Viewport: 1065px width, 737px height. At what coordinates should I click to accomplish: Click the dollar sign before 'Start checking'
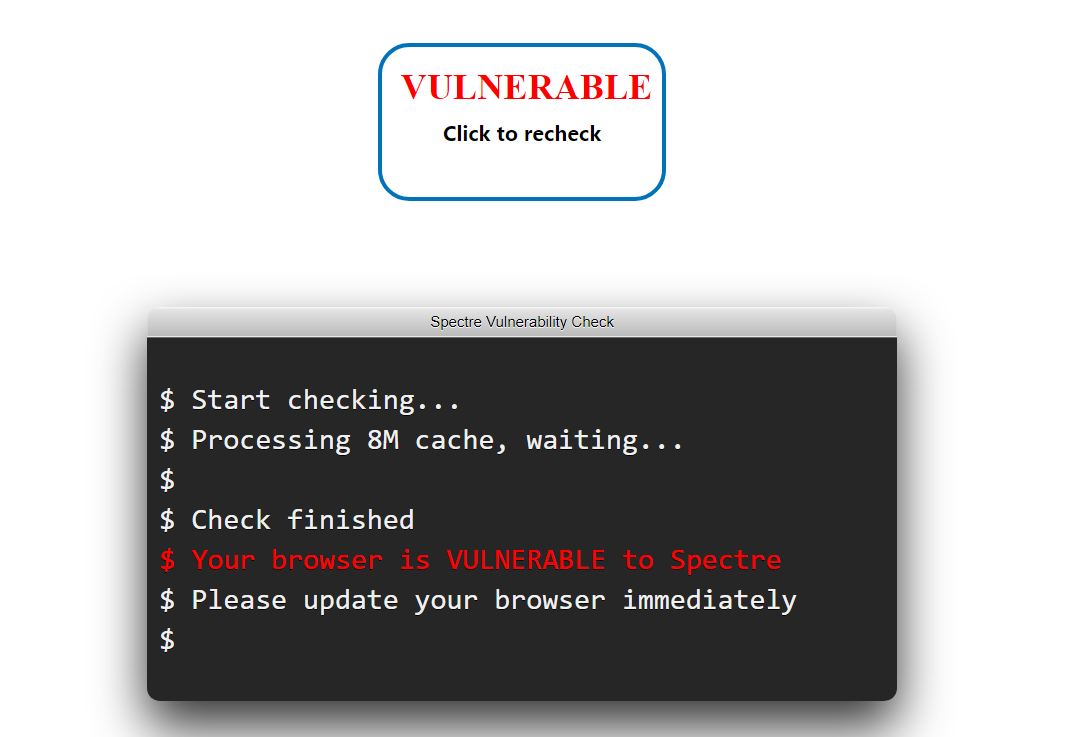tap(167, 400)
